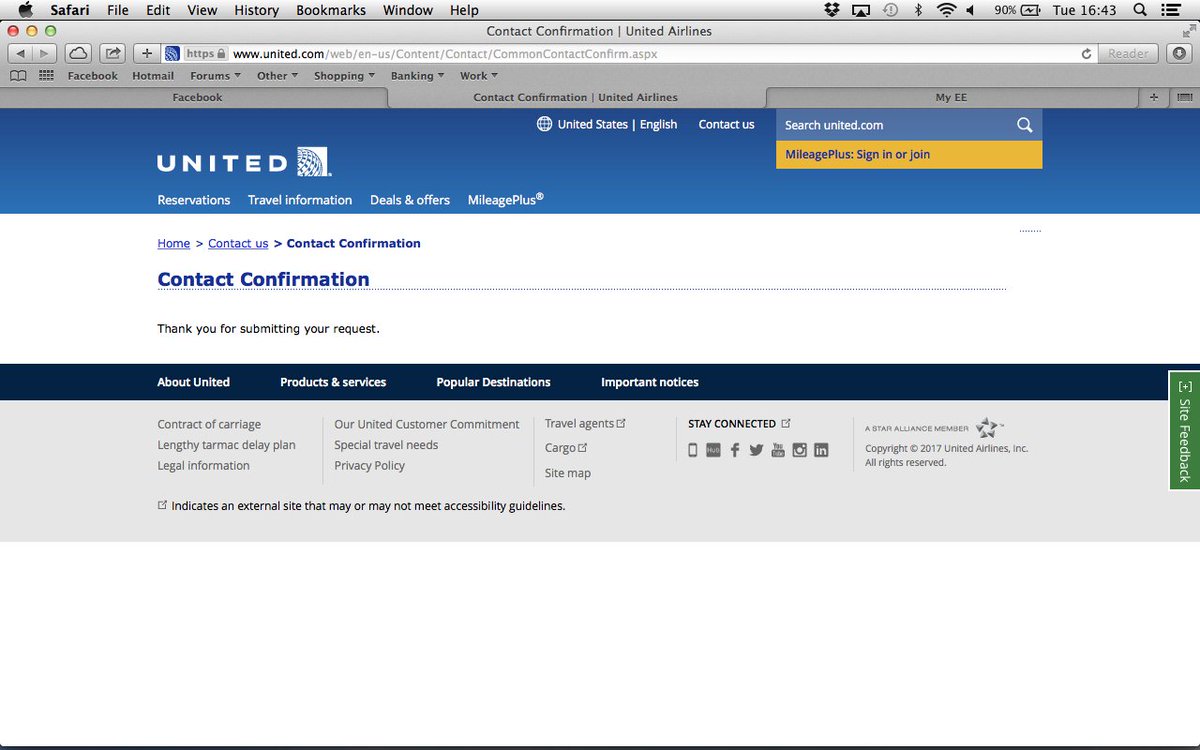The image size is (1200, 750).
Task: Open Safari's History menu
Action: 256,10
